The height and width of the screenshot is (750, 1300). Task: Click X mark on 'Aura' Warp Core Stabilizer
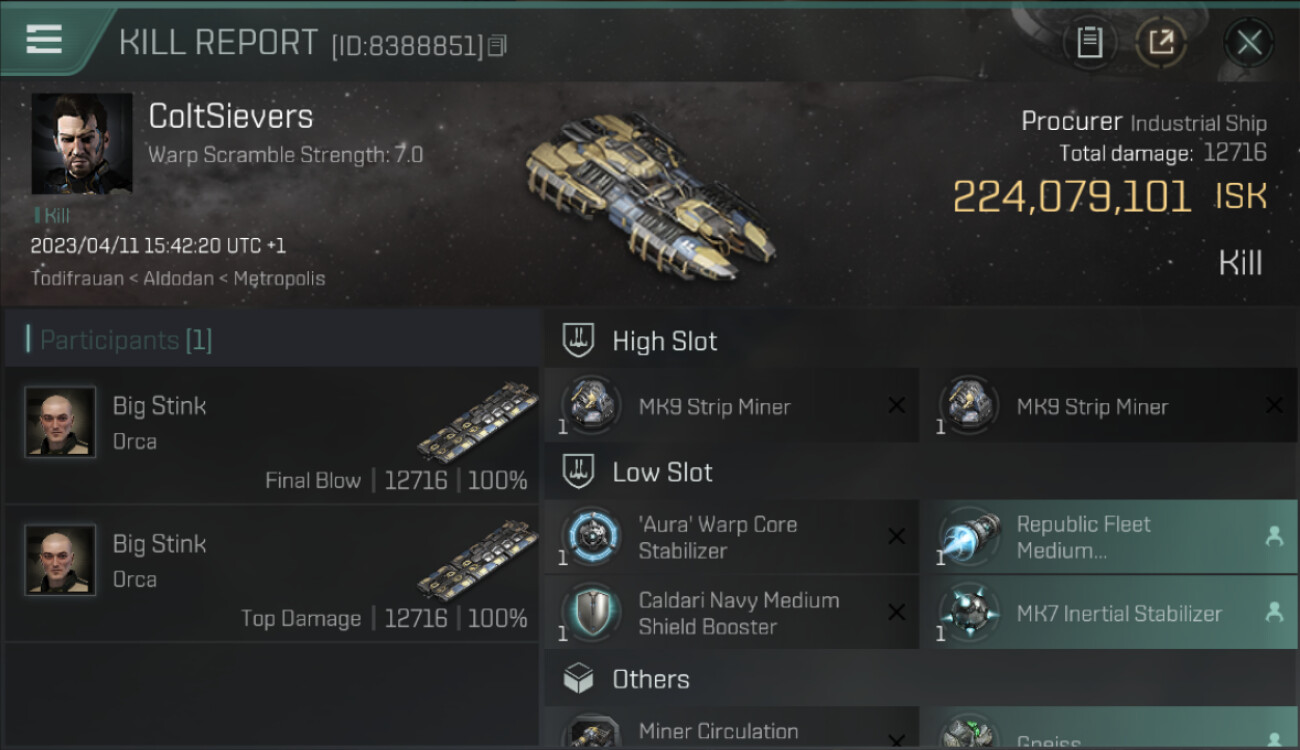pos(897,536)
